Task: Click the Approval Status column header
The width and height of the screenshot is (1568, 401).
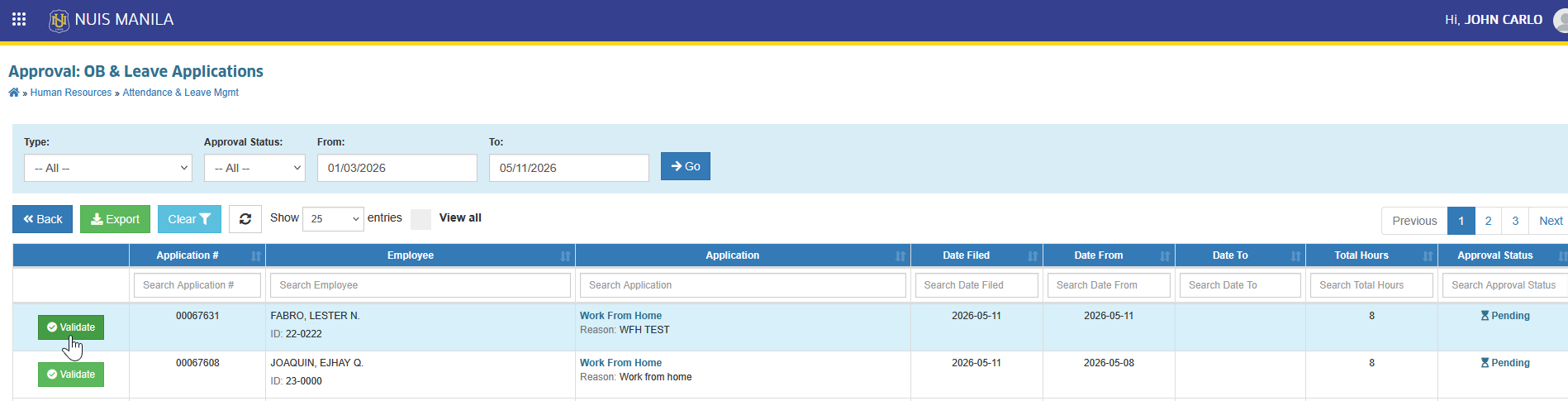Action: (1494, 255)
